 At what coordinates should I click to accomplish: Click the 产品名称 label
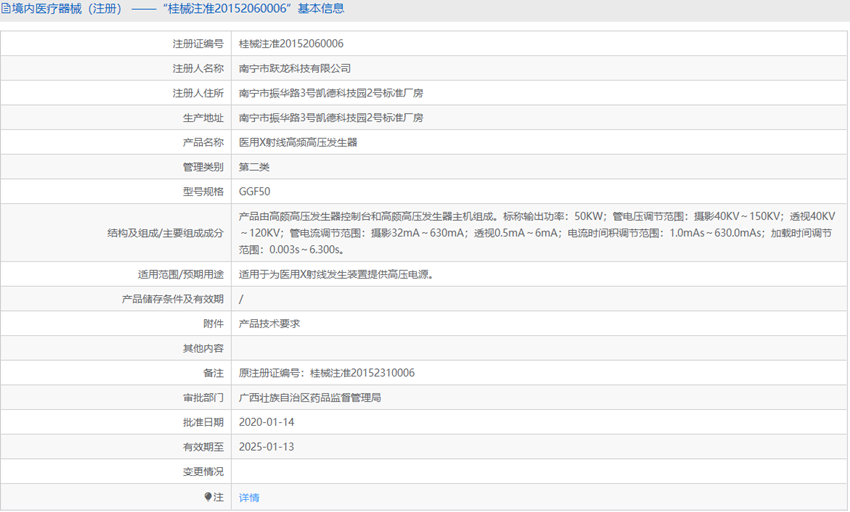point(203,143)
